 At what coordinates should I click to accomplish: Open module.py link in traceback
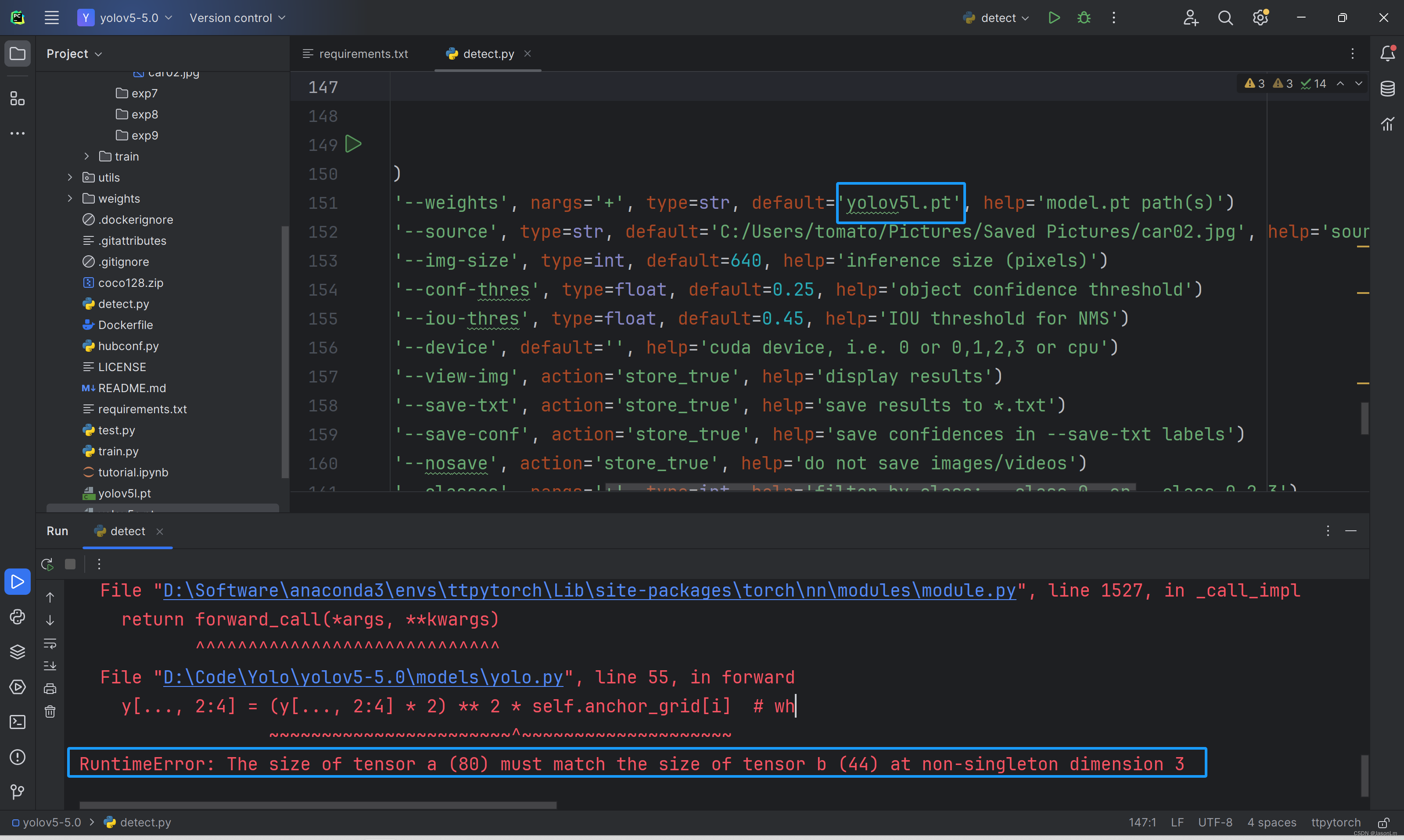click(589, 590)
